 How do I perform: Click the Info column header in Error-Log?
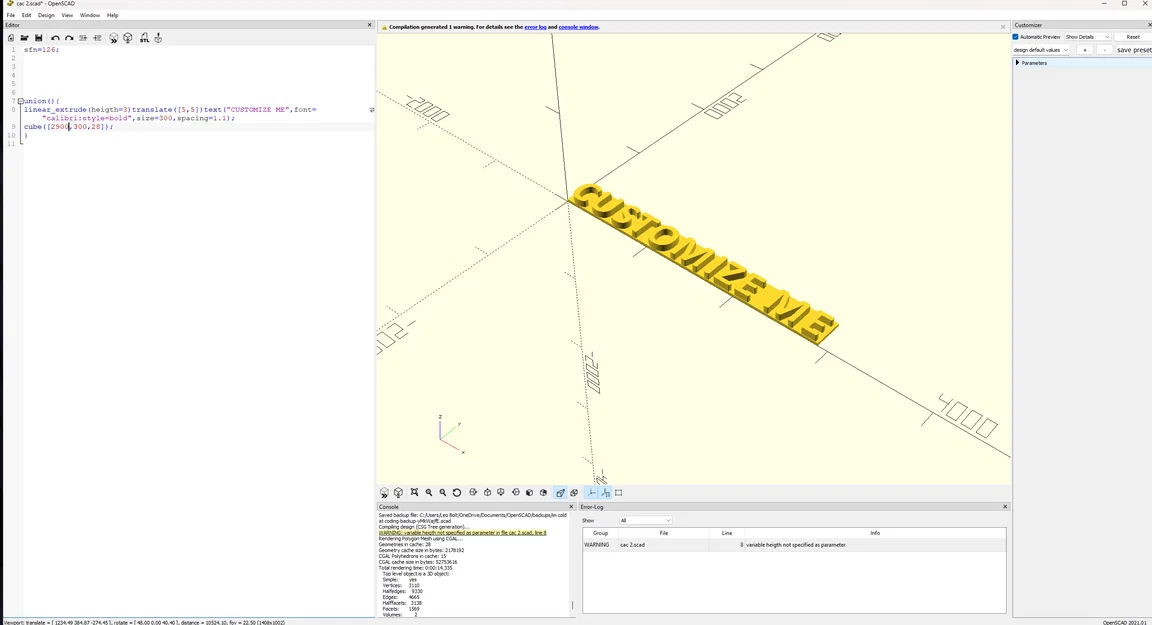875,533
